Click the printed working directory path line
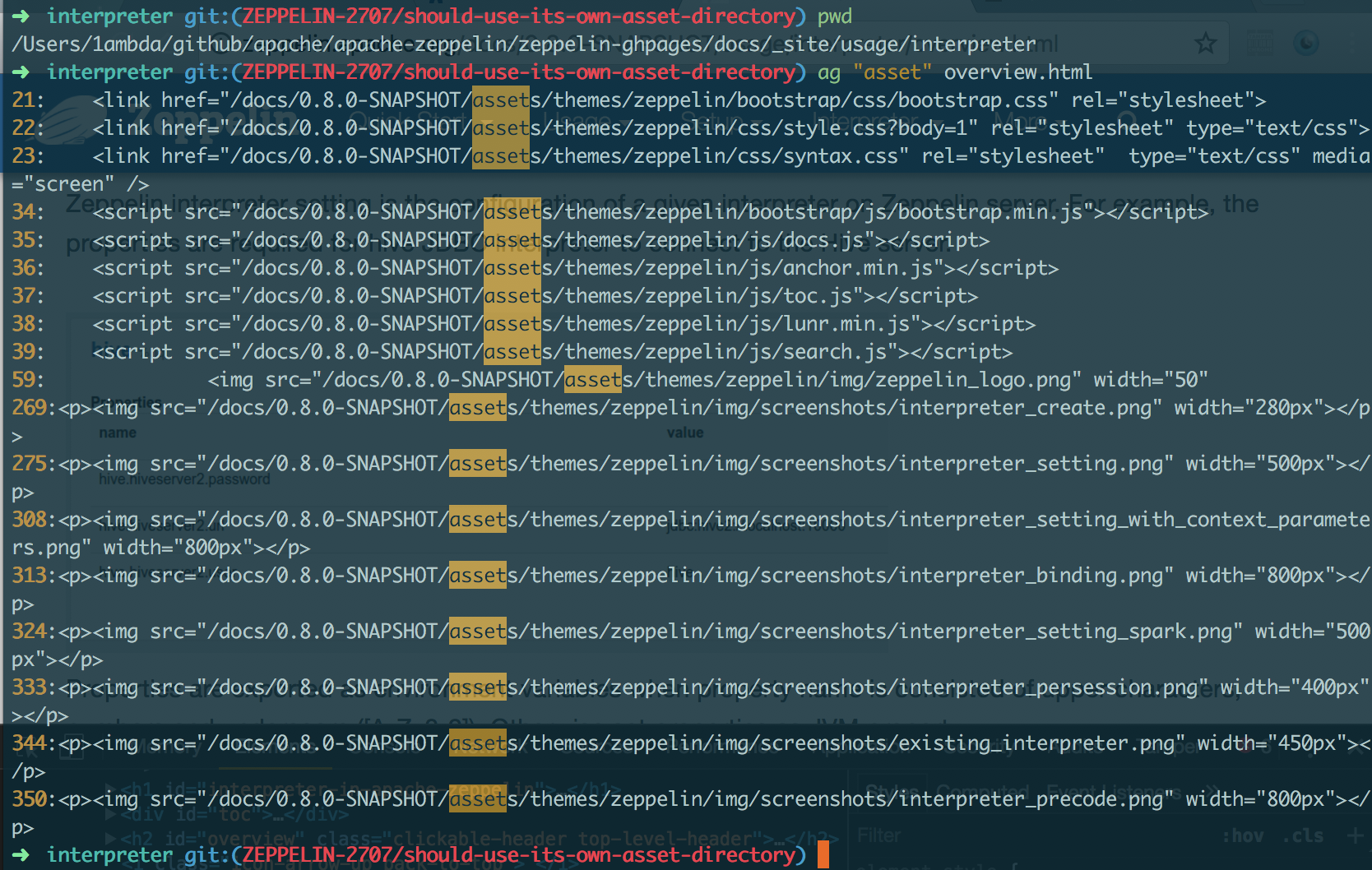1372x870 pixels. [x=524, y=44]
